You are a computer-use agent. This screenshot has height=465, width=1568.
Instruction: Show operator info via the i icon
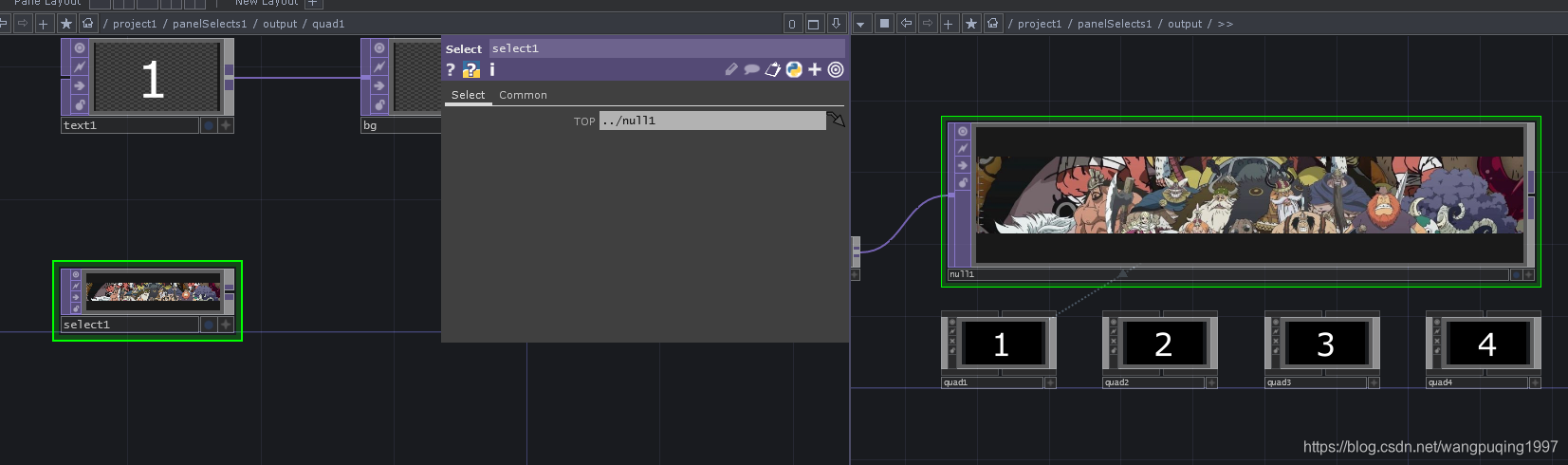pos(491,69)
